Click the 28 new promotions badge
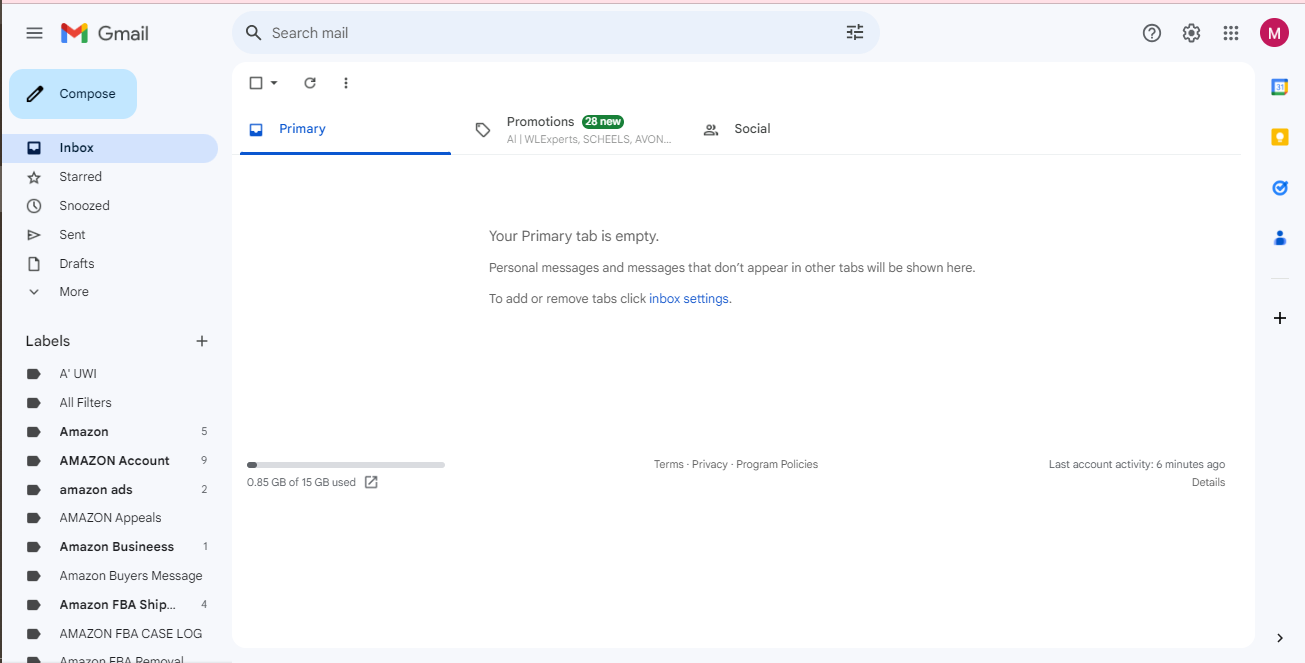 click(603, 122)
